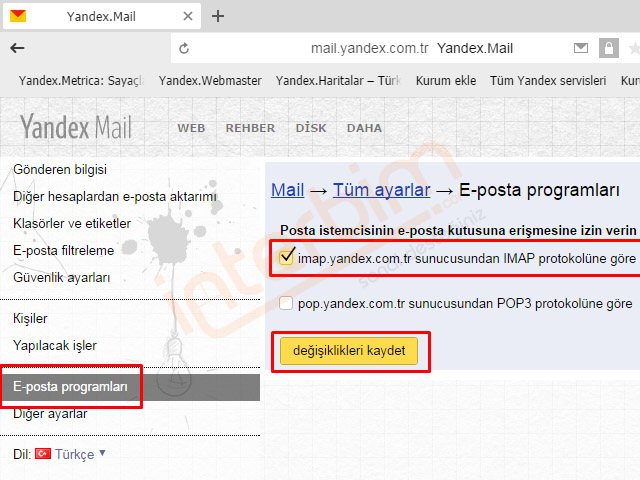Open the Yandex.Webmaster bookmark
The image size is (640, 480).
210,81
